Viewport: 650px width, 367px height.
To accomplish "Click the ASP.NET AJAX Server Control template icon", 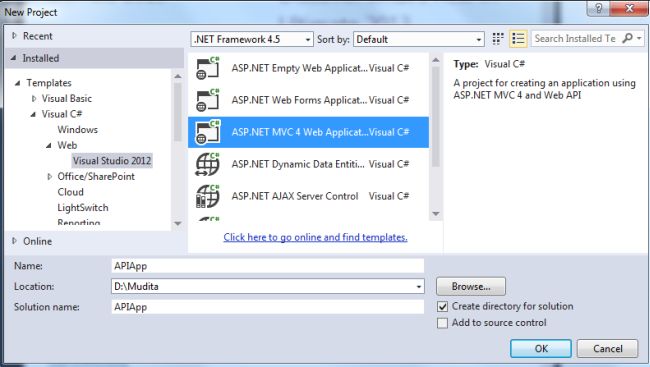I will click(207, 196).
